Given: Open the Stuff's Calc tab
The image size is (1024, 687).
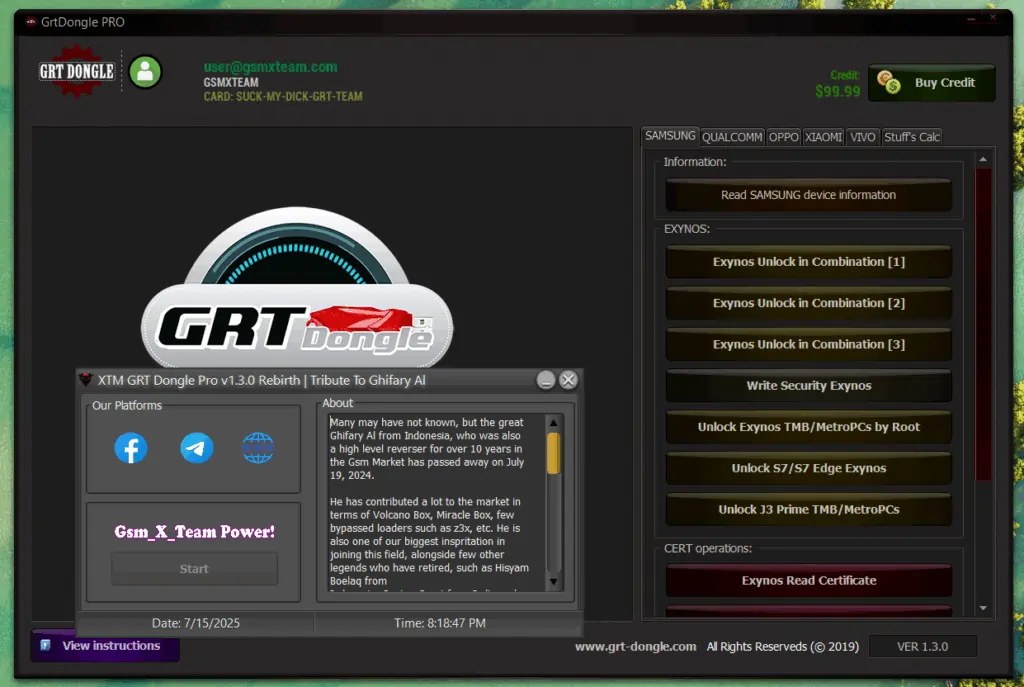Looking at the screenshot, I should pos(912,137).
